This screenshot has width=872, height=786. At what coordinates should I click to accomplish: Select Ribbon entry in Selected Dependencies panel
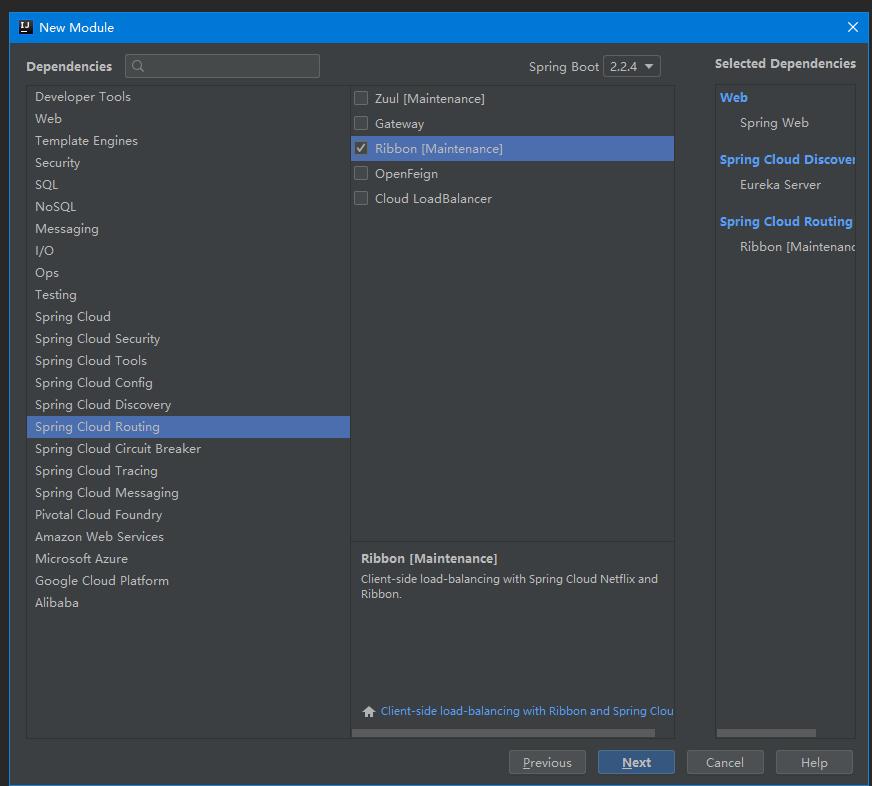click(797, 246)
